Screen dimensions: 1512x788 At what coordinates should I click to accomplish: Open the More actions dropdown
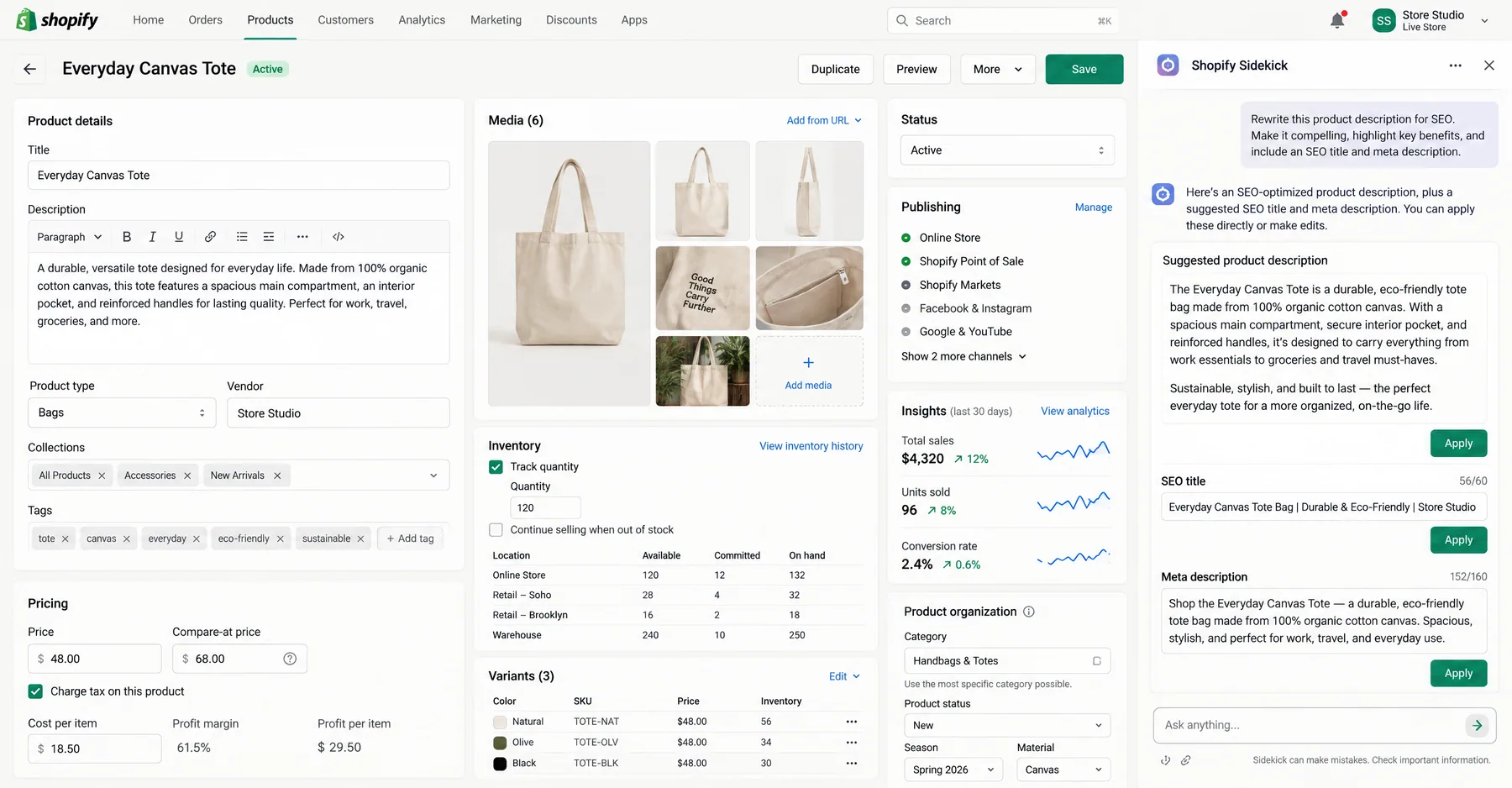point(997,70)
